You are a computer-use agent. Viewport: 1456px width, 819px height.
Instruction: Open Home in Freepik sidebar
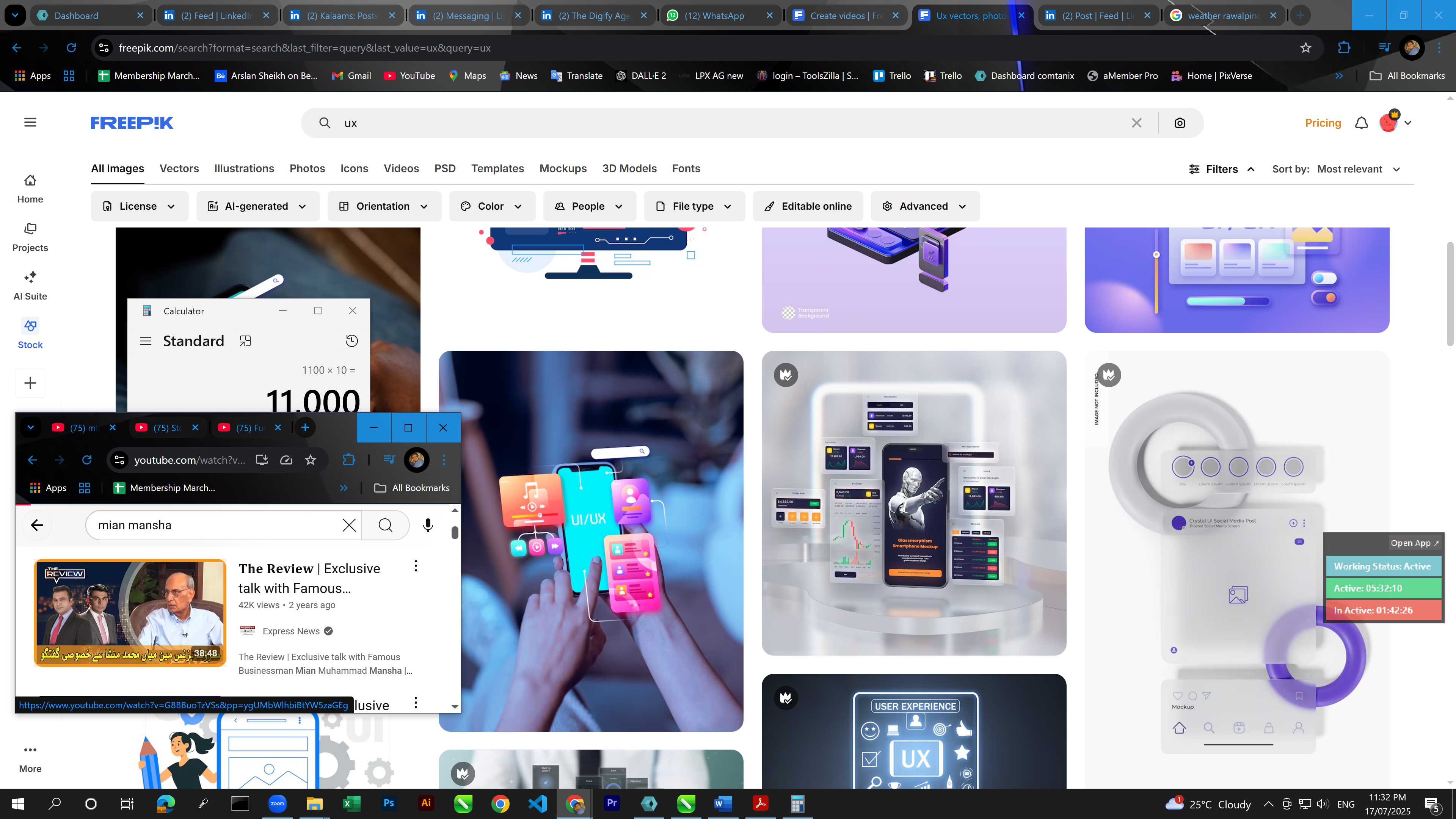[x=30, y=189]
